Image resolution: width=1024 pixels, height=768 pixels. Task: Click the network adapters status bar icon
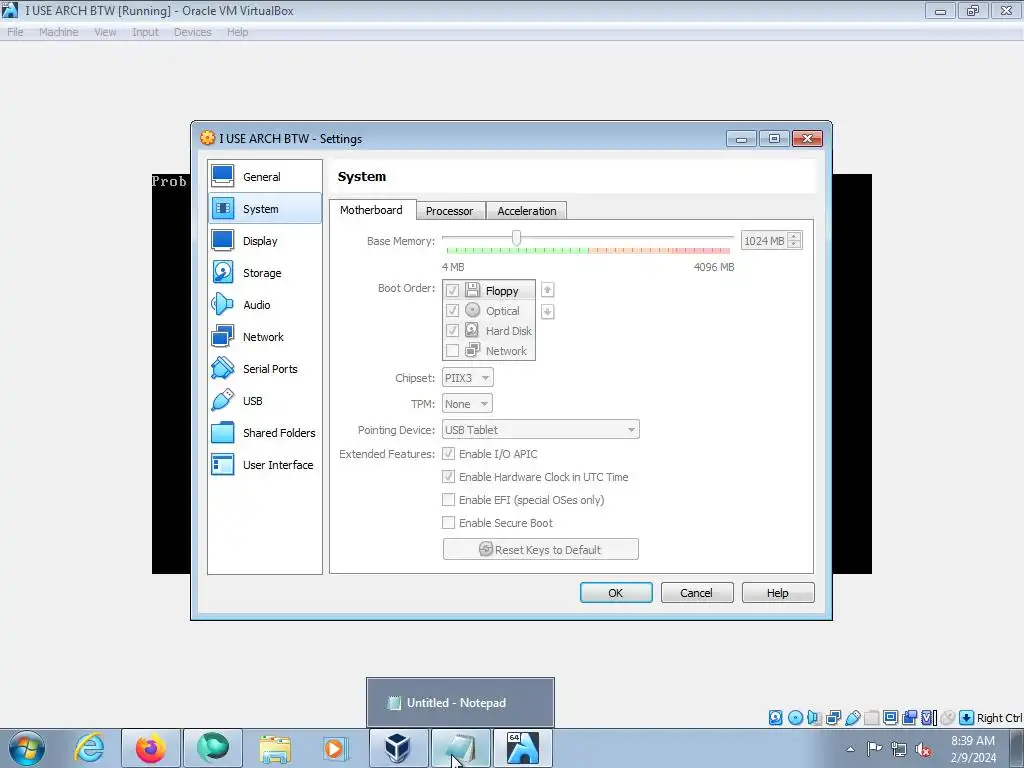pyautogui.click(x=833, y=718)
